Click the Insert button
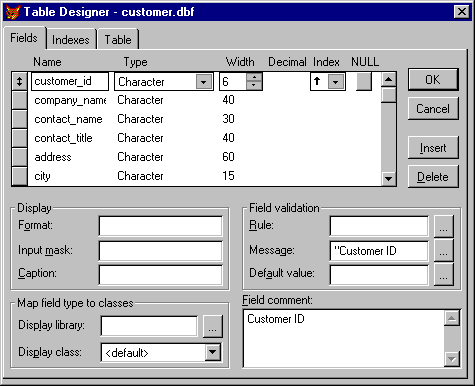The image size is (475, 386). coord(433,148)
